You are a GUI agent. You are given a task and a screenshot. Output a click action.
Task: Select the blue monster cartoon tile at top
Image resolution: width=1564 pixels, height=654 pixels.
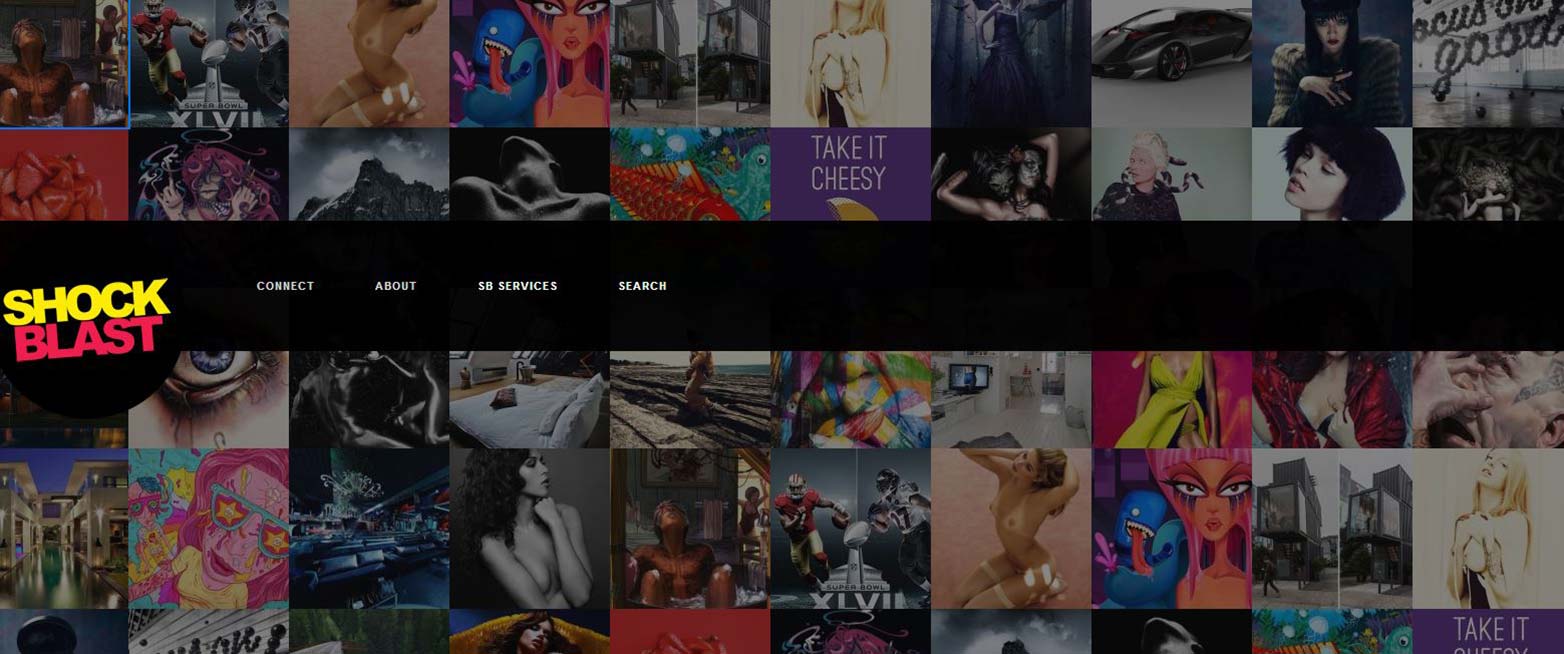[529, 63]
